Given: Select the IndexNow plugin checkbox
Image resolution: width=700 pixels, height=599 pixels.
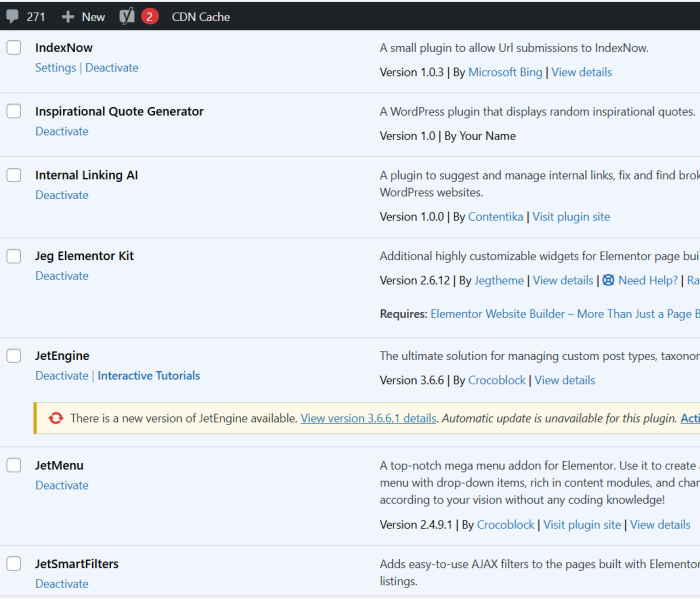Looking at the screenshot, I should click(14, 47).
